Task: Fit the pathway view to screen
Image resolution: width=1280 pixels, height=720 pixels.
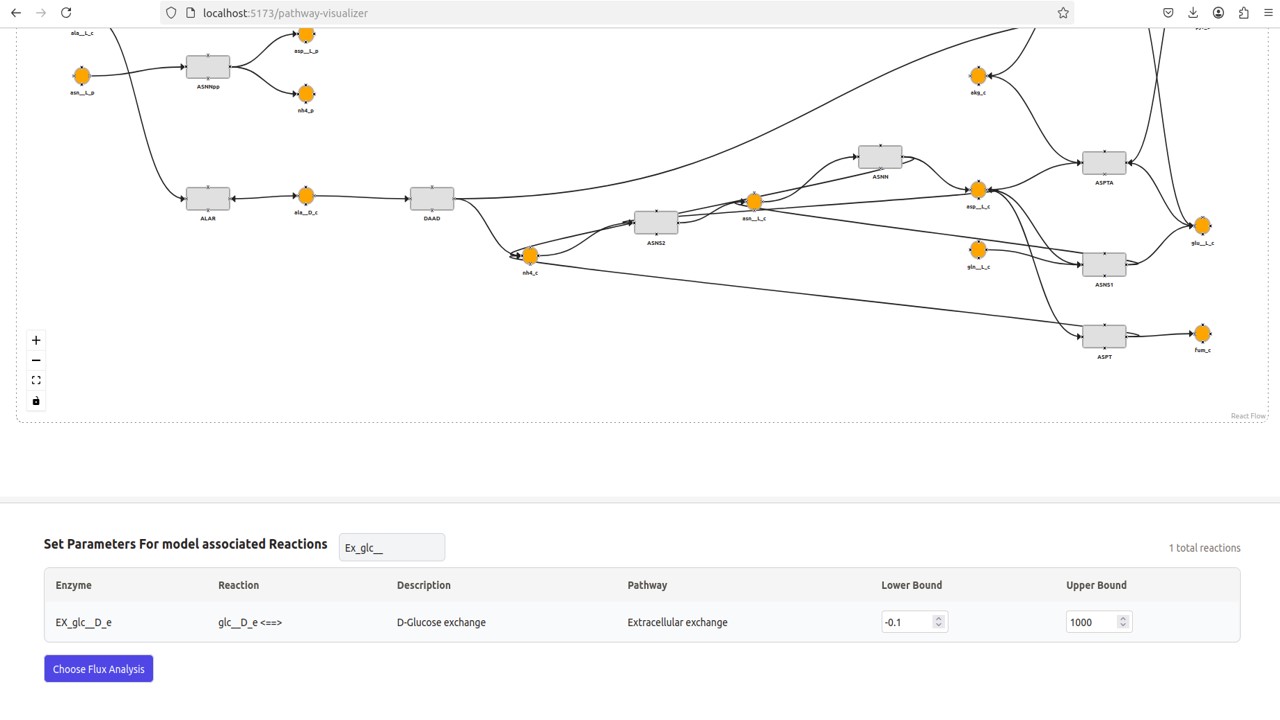Action: (x=36, y=380)
